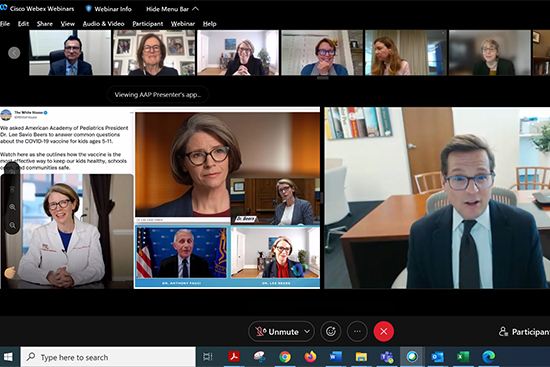550x367 pixels.
Task: Select the thumbnail of woman with clasped hands
Action: coord(238,53)
